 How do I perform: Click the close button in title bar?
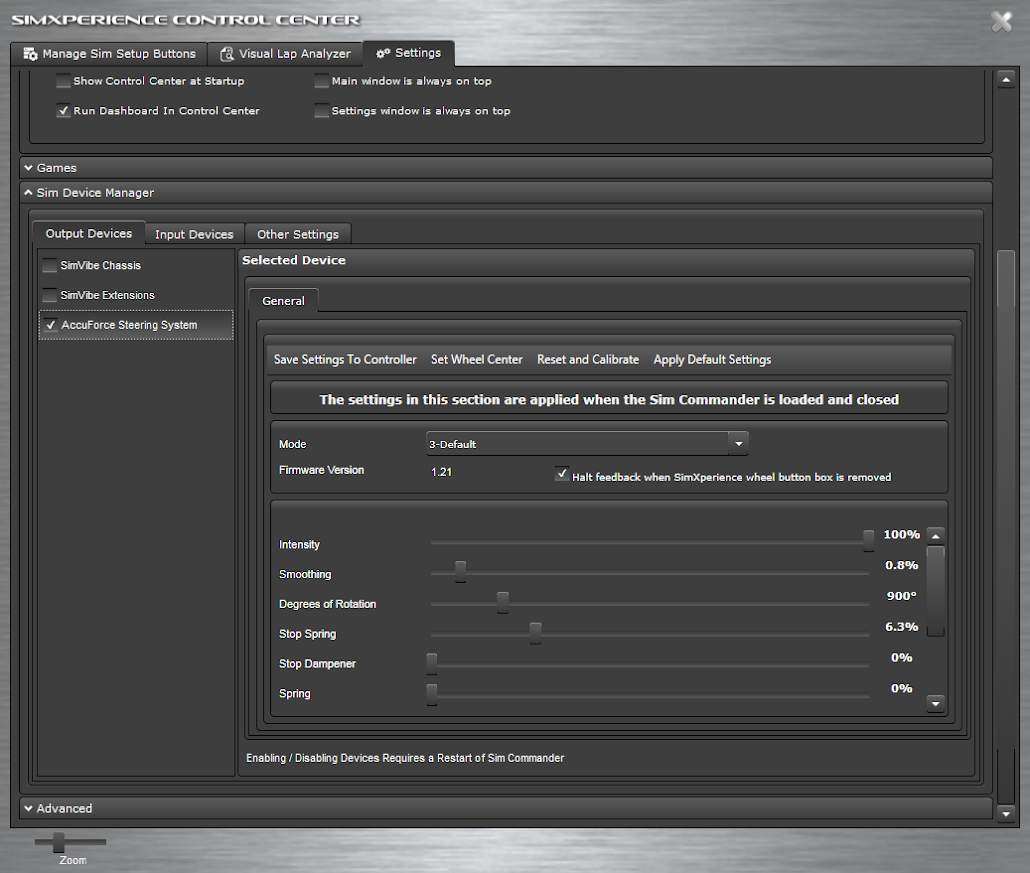(1001, 21)
